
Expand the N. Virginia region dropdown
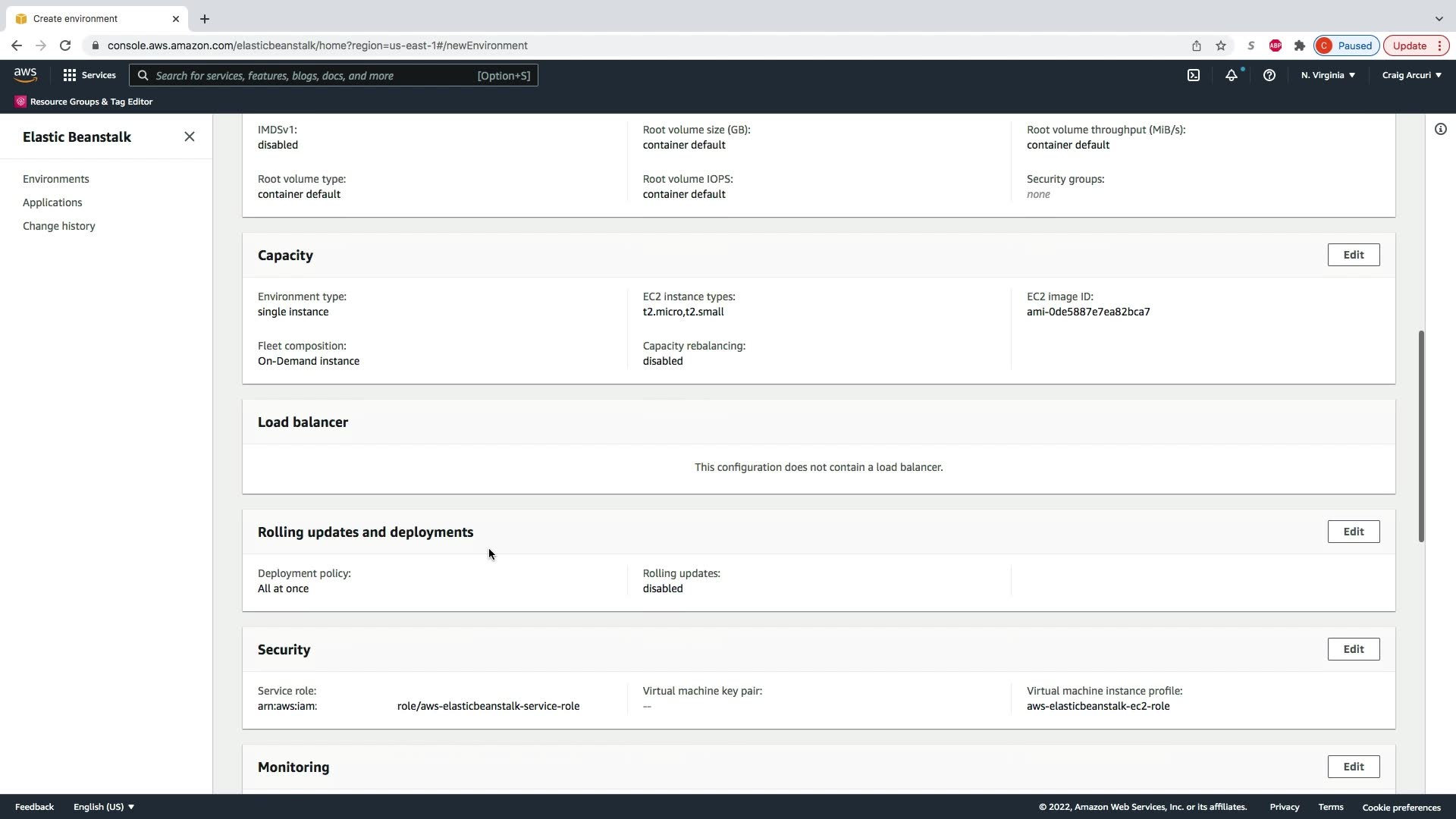[1328, 75]
